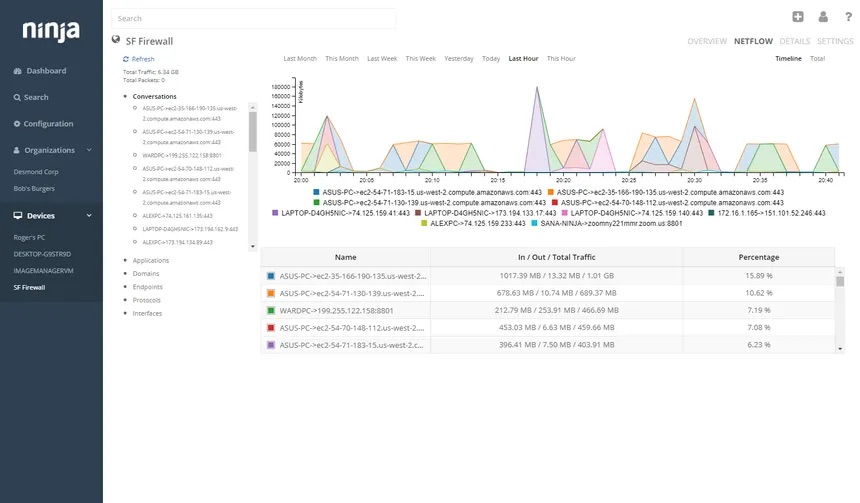
Task: Click the top search input field
Action: (x=253, y=18)
